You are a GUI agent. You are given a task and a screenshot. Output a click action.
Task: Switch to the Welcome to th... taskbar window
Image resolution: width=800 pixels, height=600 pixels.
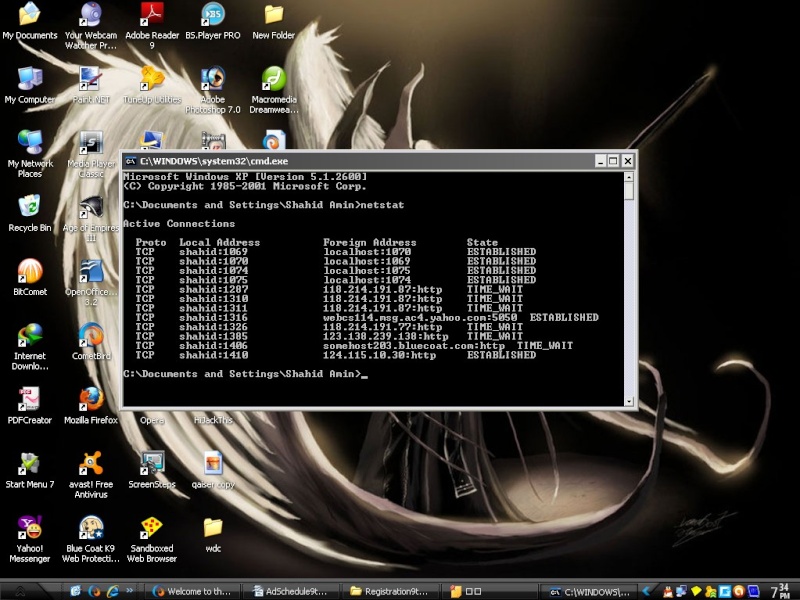(192, 591)
